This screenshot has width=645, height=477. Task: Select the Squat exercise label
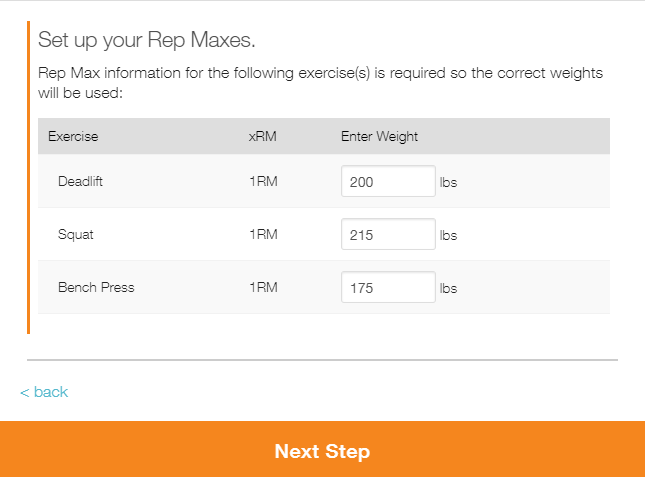point(76,235)
